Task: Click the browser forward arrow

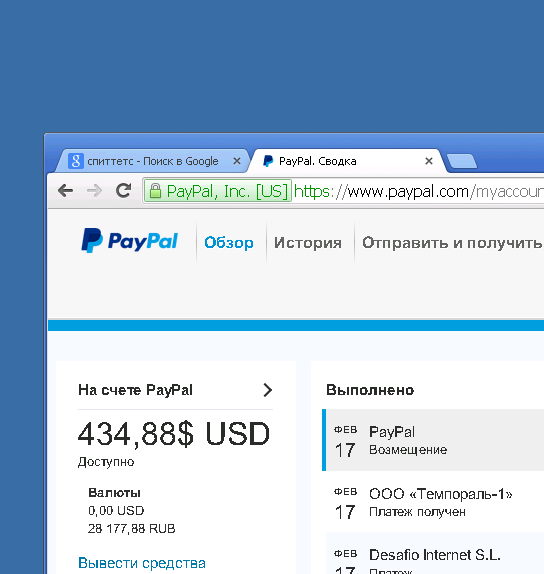Action: click(94, 190)
